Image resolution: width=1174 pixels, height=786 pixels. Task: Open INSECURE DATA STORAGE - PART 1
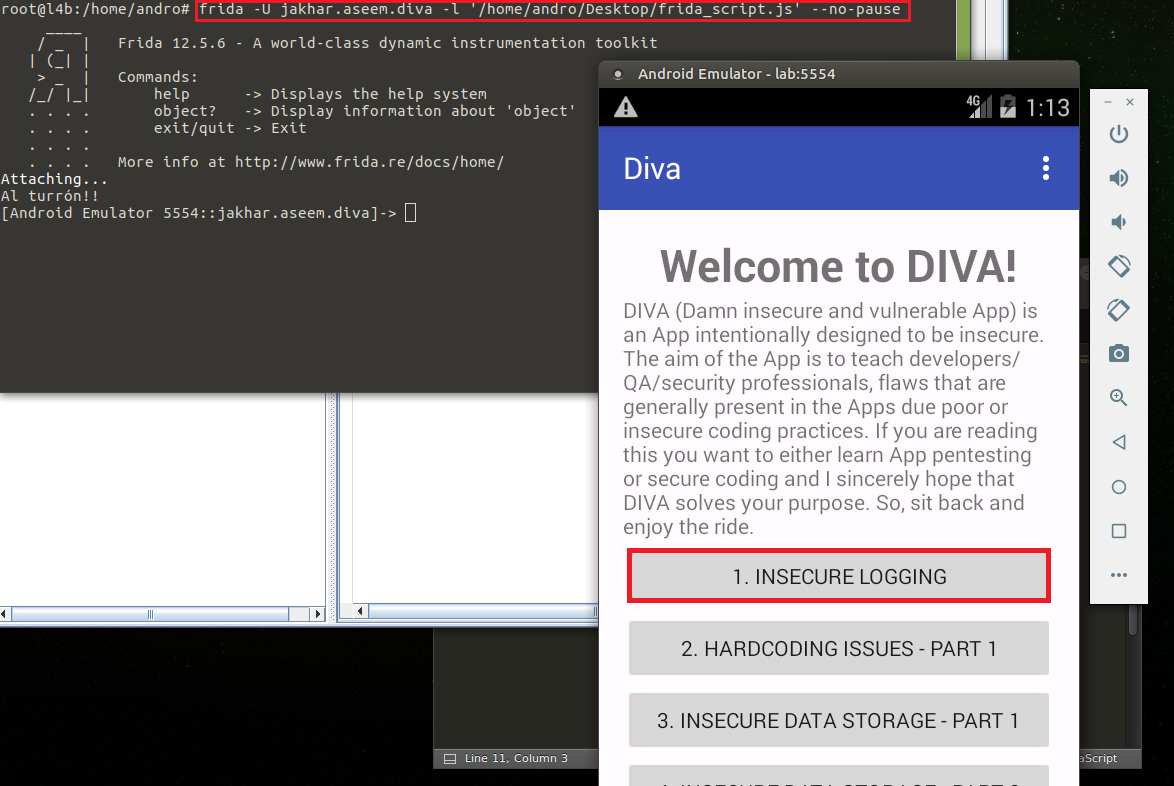(838, 720)
